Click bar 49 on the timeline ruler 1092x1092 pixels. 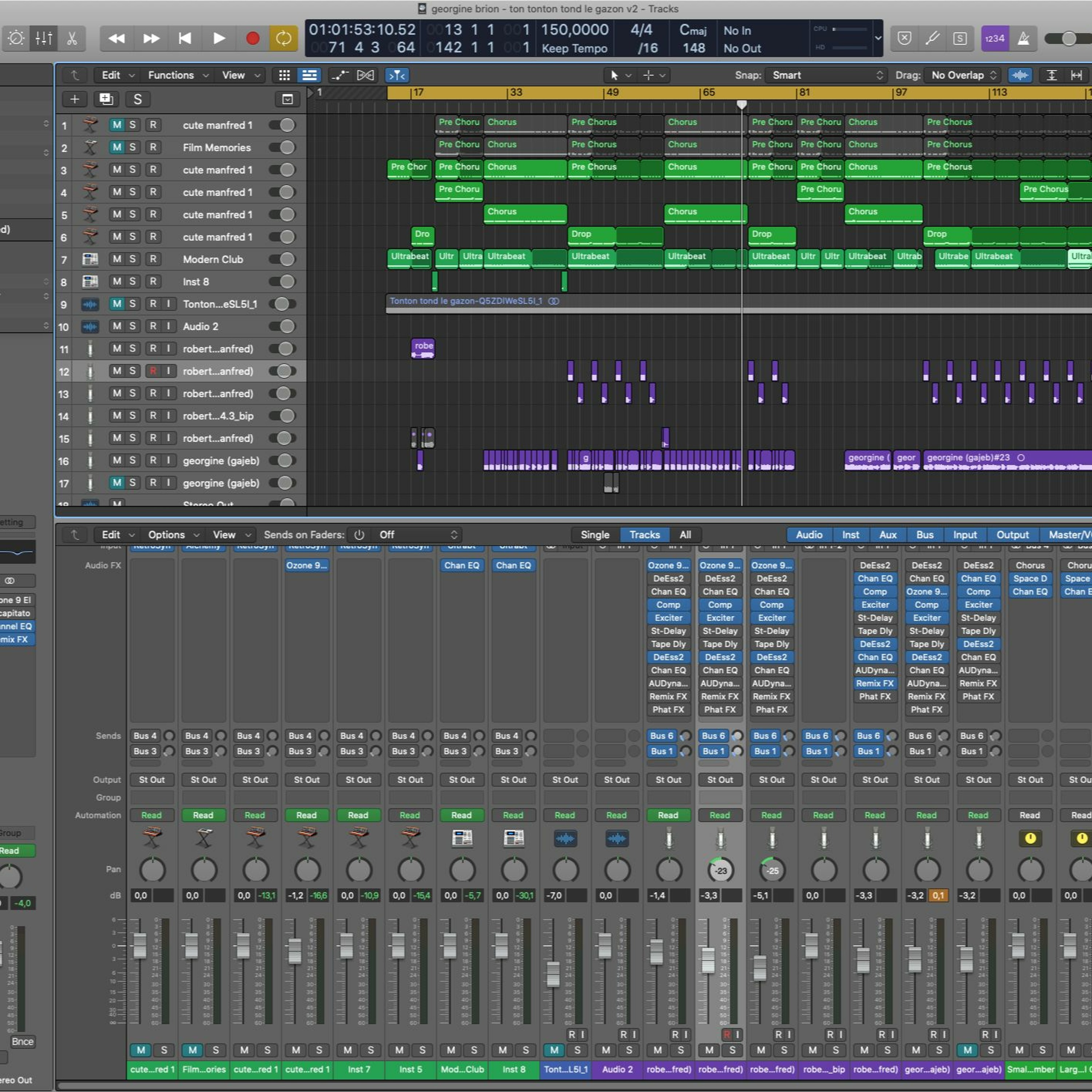click(612, 92)
